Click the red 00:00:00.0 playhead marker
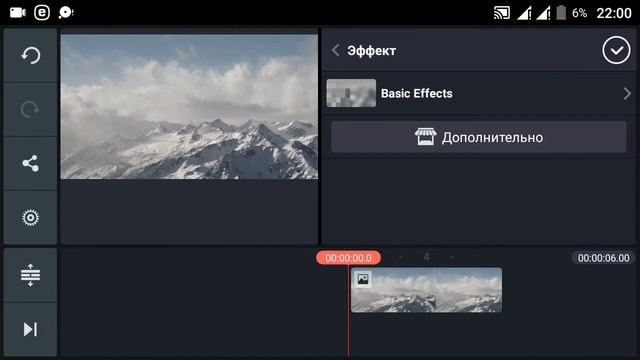The image size is (640, 360). (x=349, y=258)
